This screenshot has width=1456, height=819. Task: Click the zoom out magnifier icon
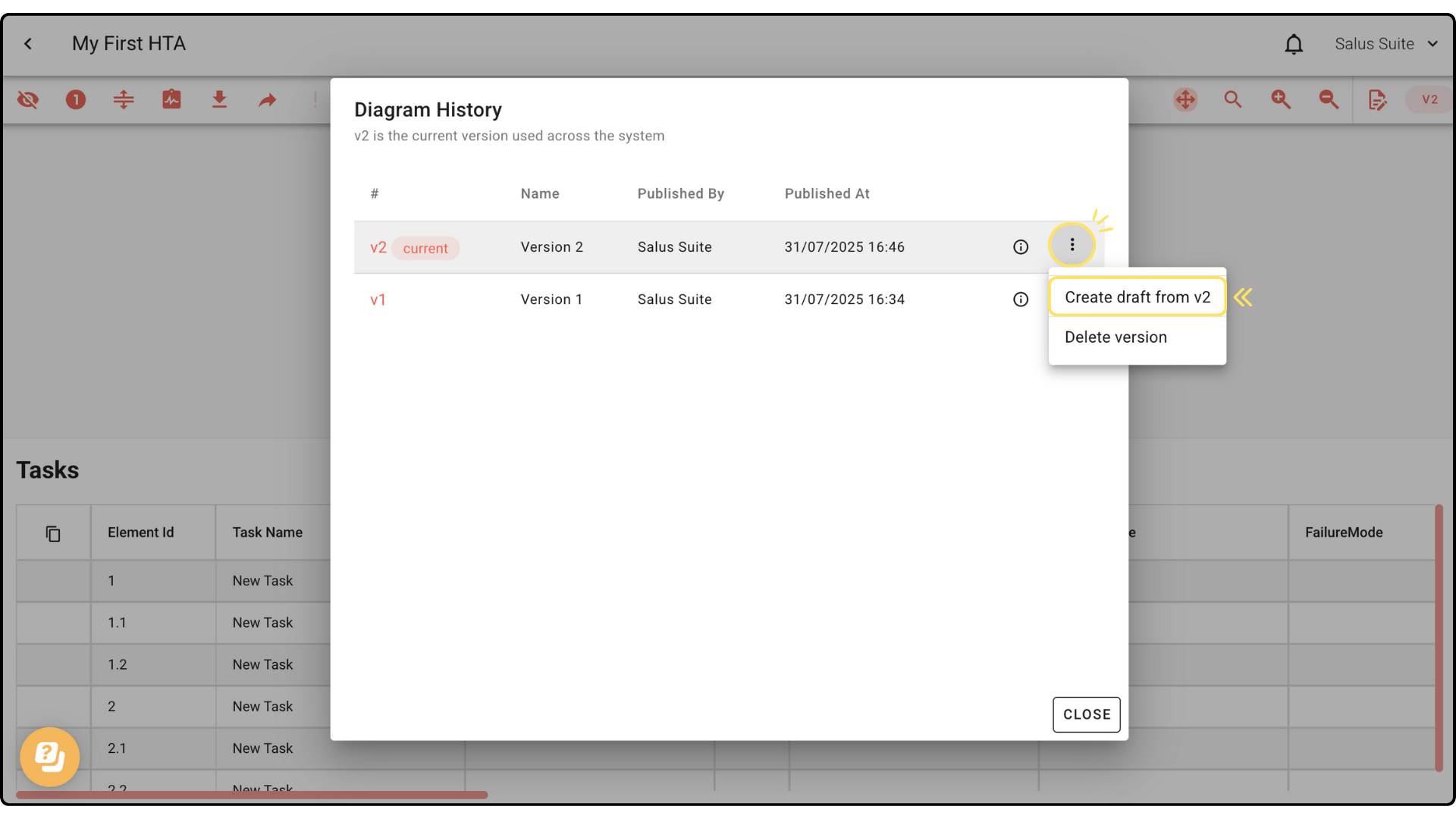[1329, 99]
